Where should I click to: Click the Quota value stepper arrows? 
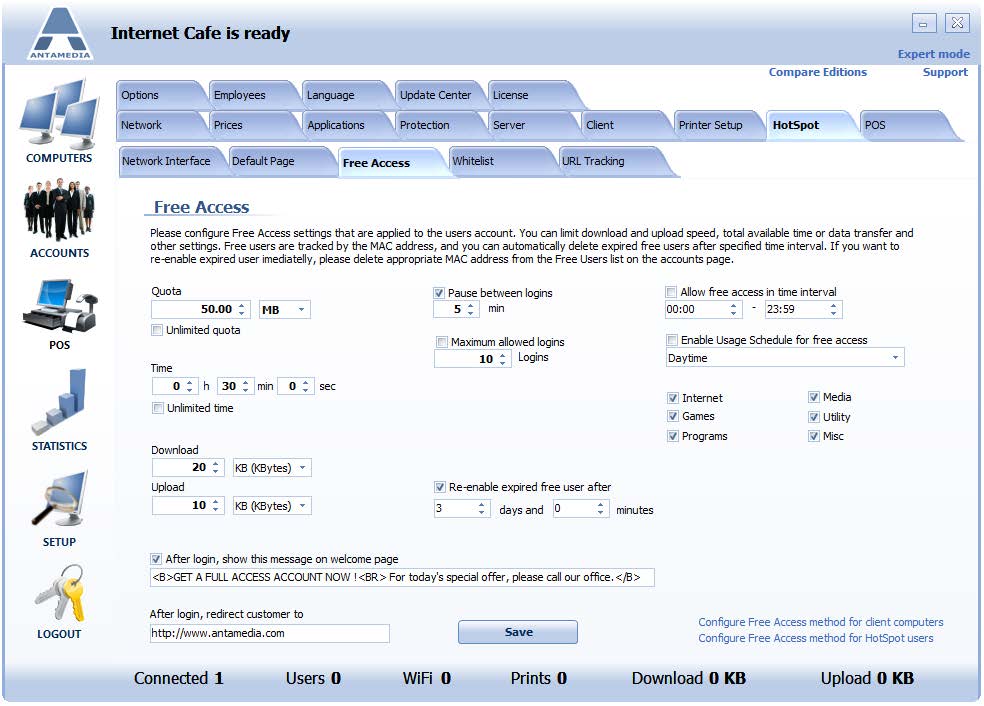click(242, 309)
